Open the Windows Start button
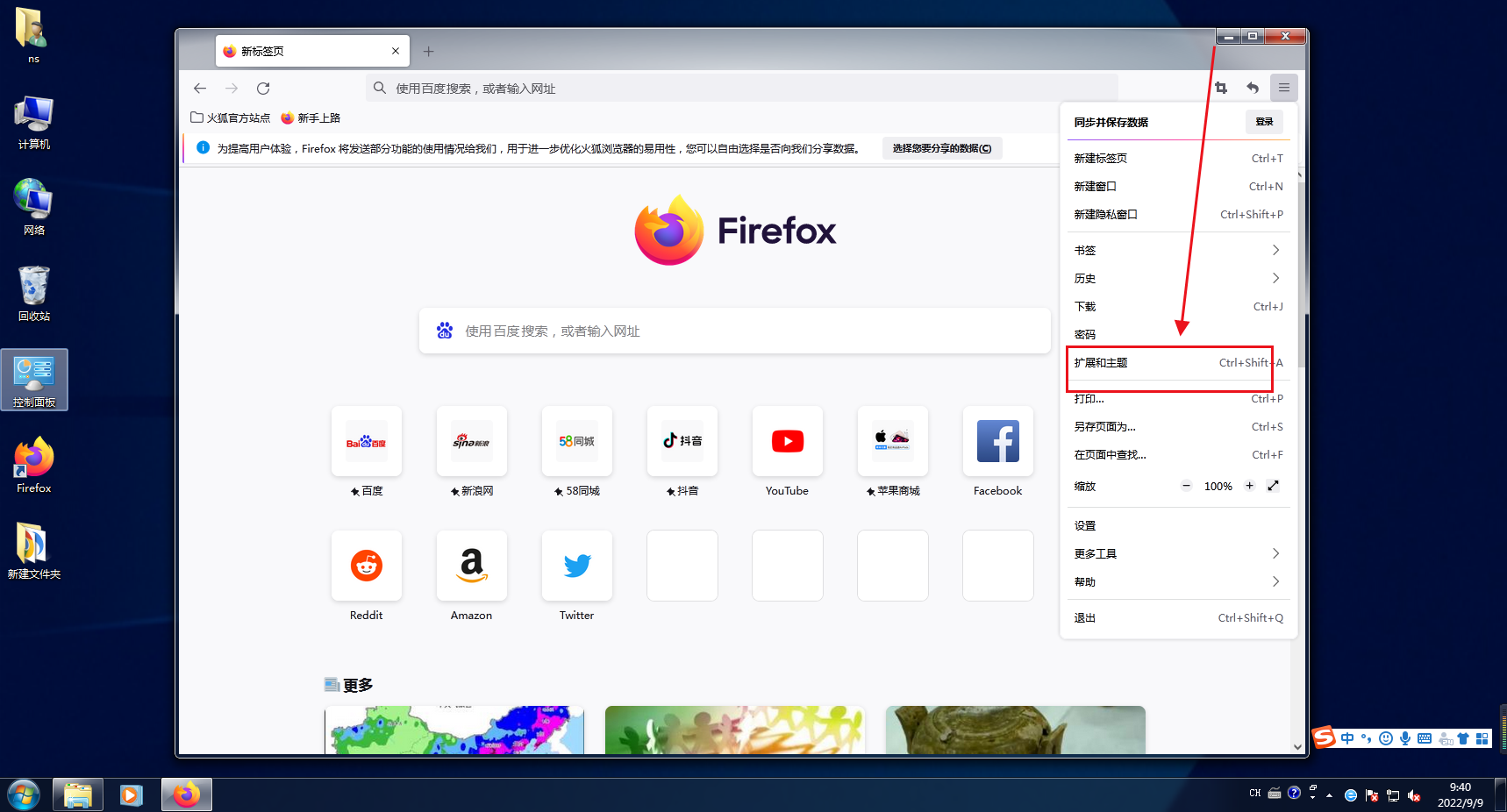Screen dimensions: 1507x812 (24, 795)
